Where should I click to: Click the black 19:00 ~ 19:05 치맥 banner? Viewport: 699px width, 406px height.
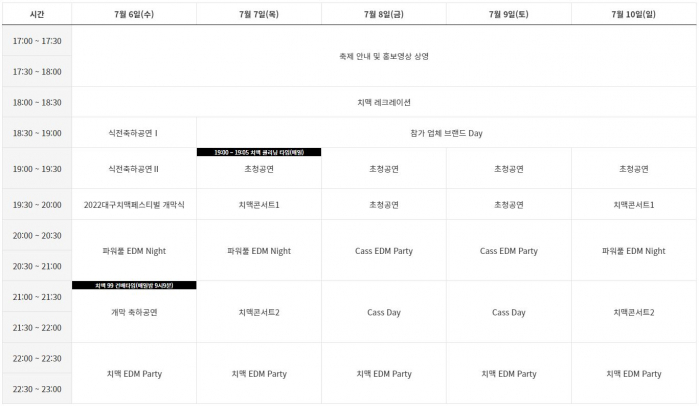coord(259,152)
